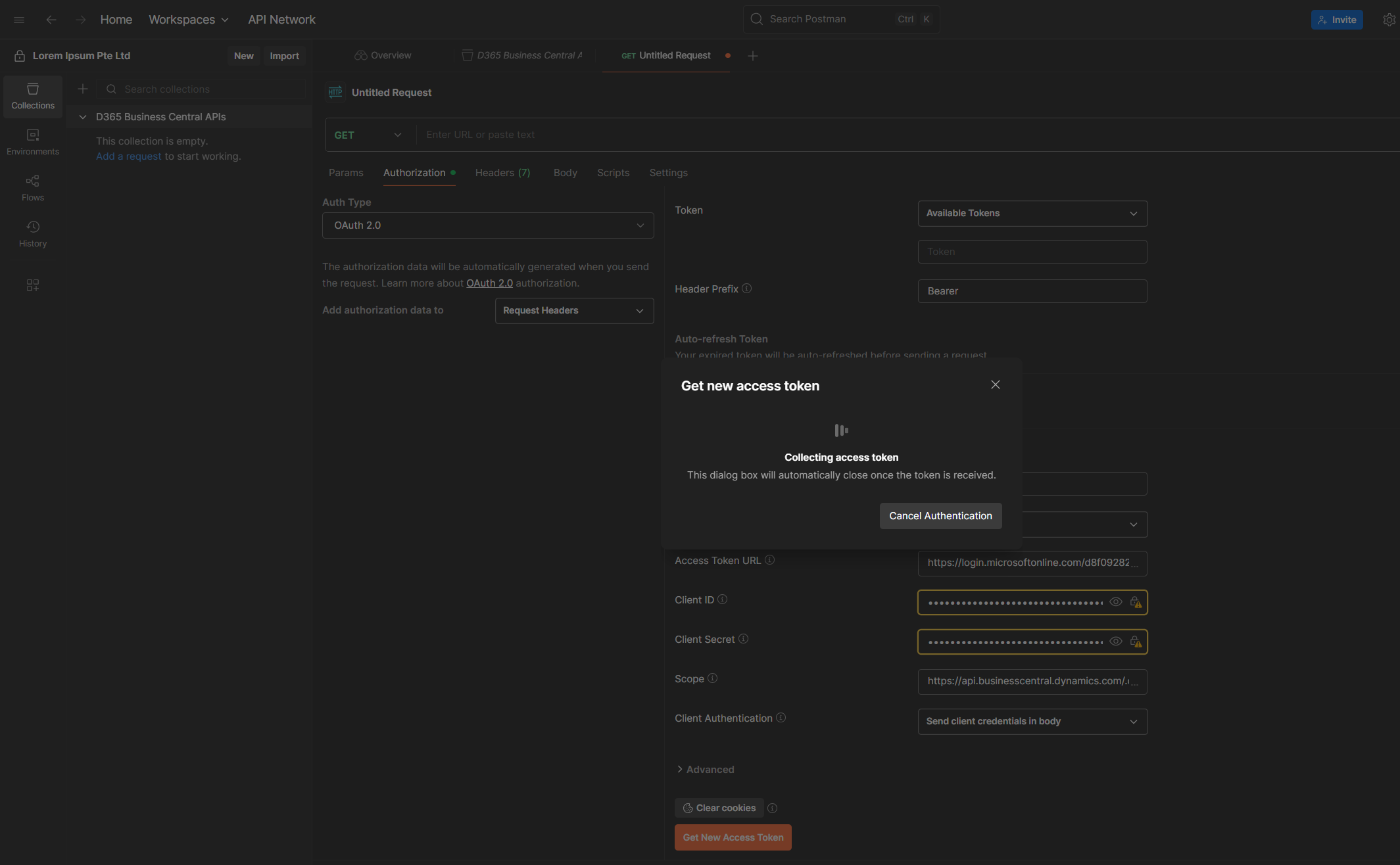Viewport: 1400px width, 865px height.
Task: Open the Flows sidebar icon
Action: [x=33, y=188]
